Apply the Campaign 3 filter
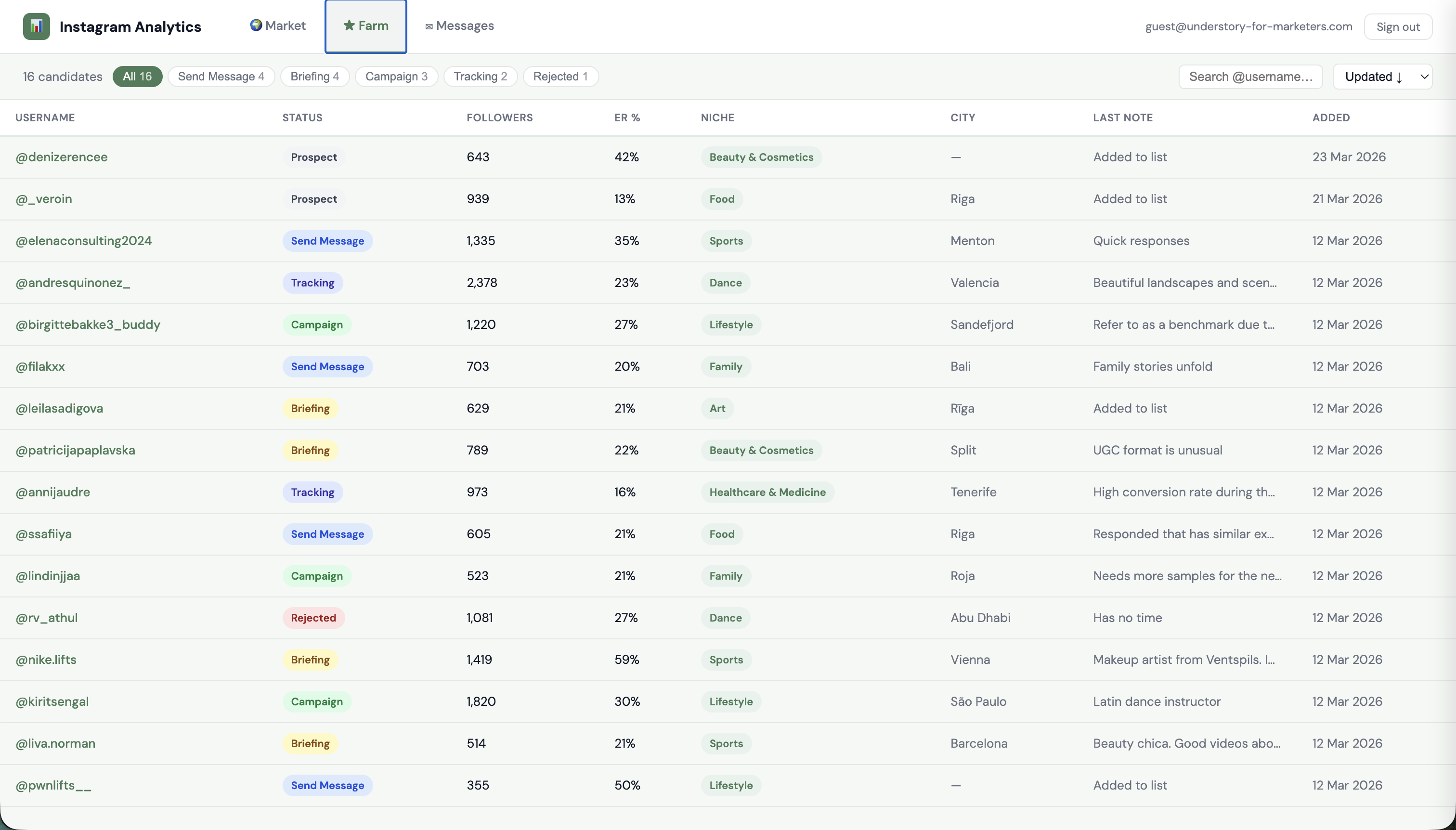 (396, 77)
